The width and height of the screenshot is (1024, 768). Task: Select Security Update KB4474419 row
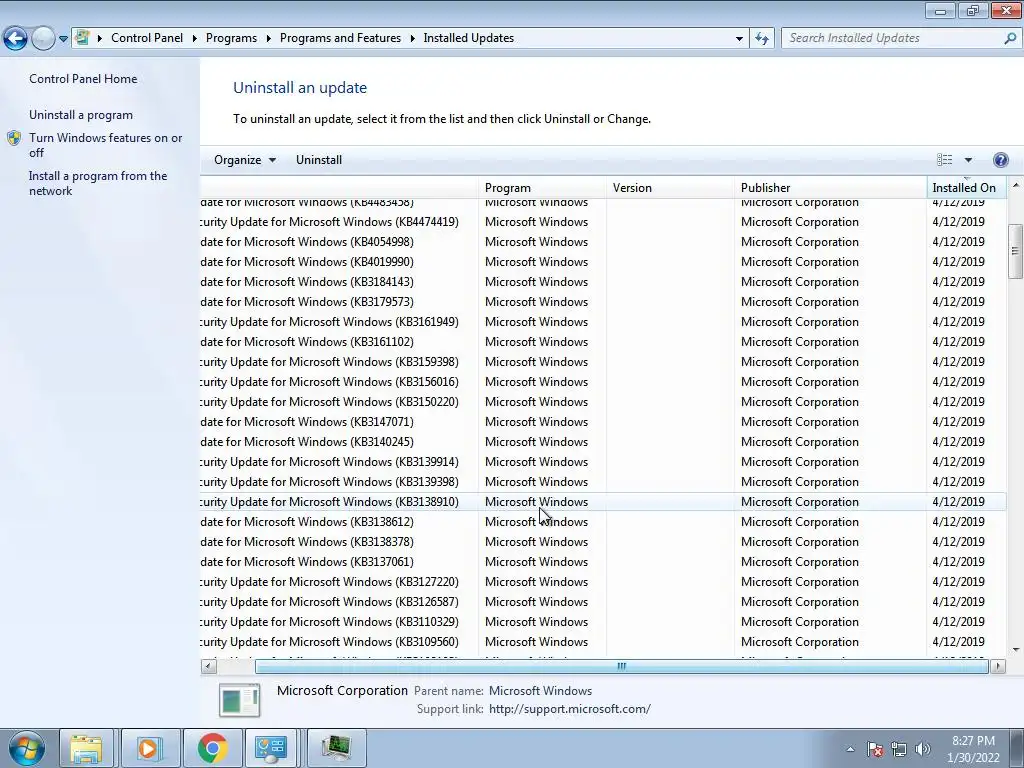(x=603, y=222)
